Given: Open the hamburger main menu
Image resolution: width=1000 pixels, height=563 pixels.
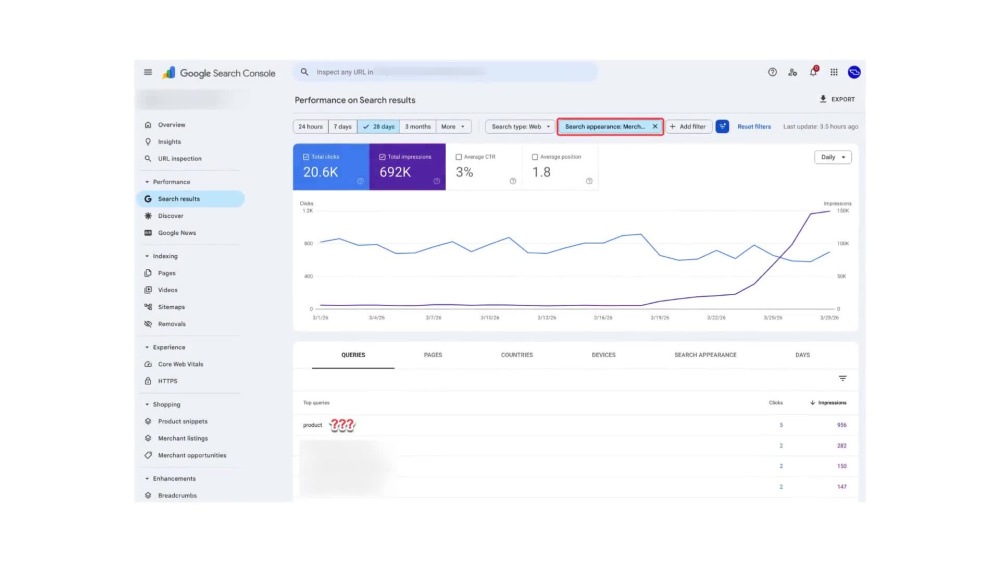Looking at the screenshot, I should (148, 72).
